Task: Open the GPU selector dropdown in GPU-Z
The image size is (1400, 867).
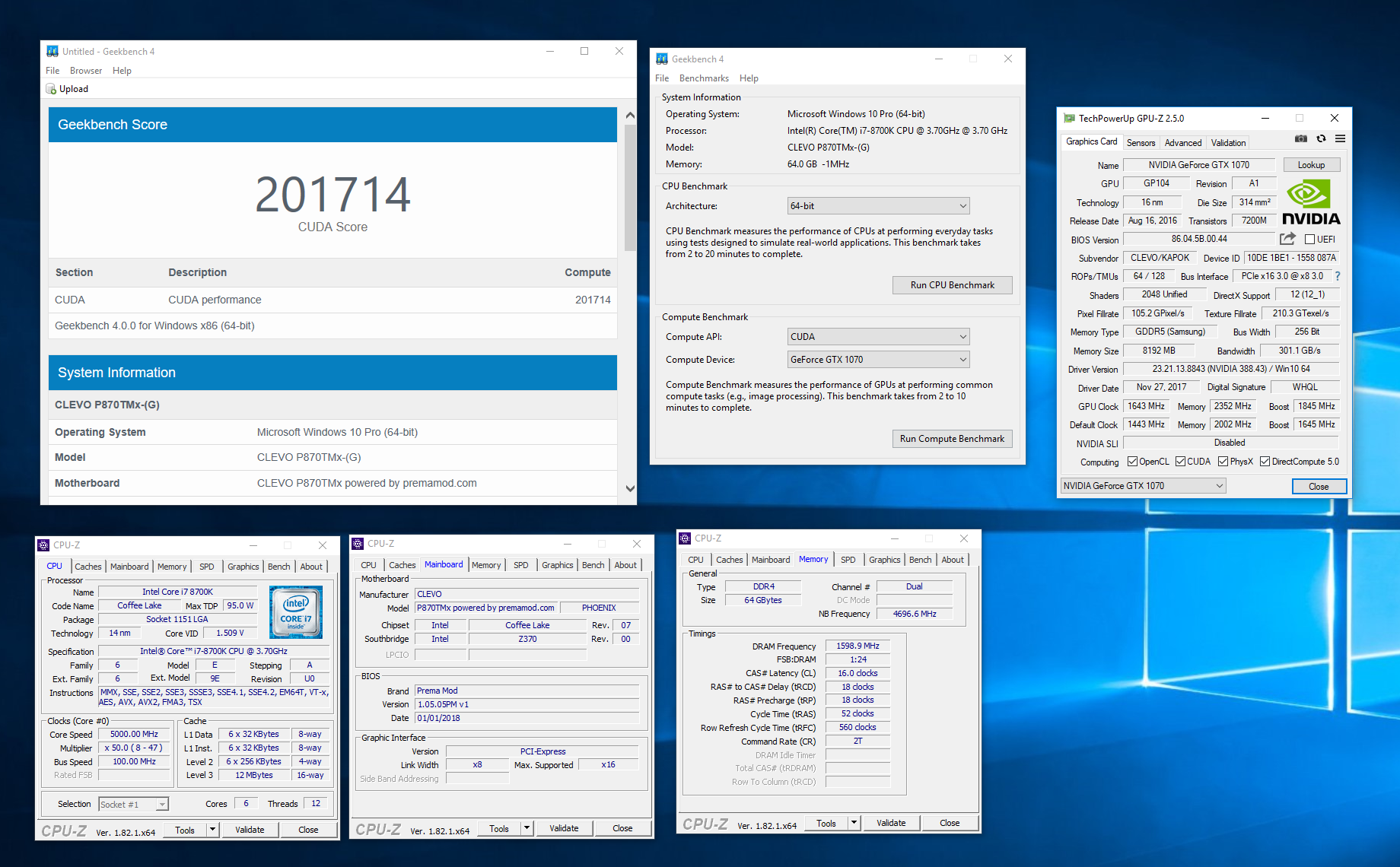Action: coord(1143,486)
